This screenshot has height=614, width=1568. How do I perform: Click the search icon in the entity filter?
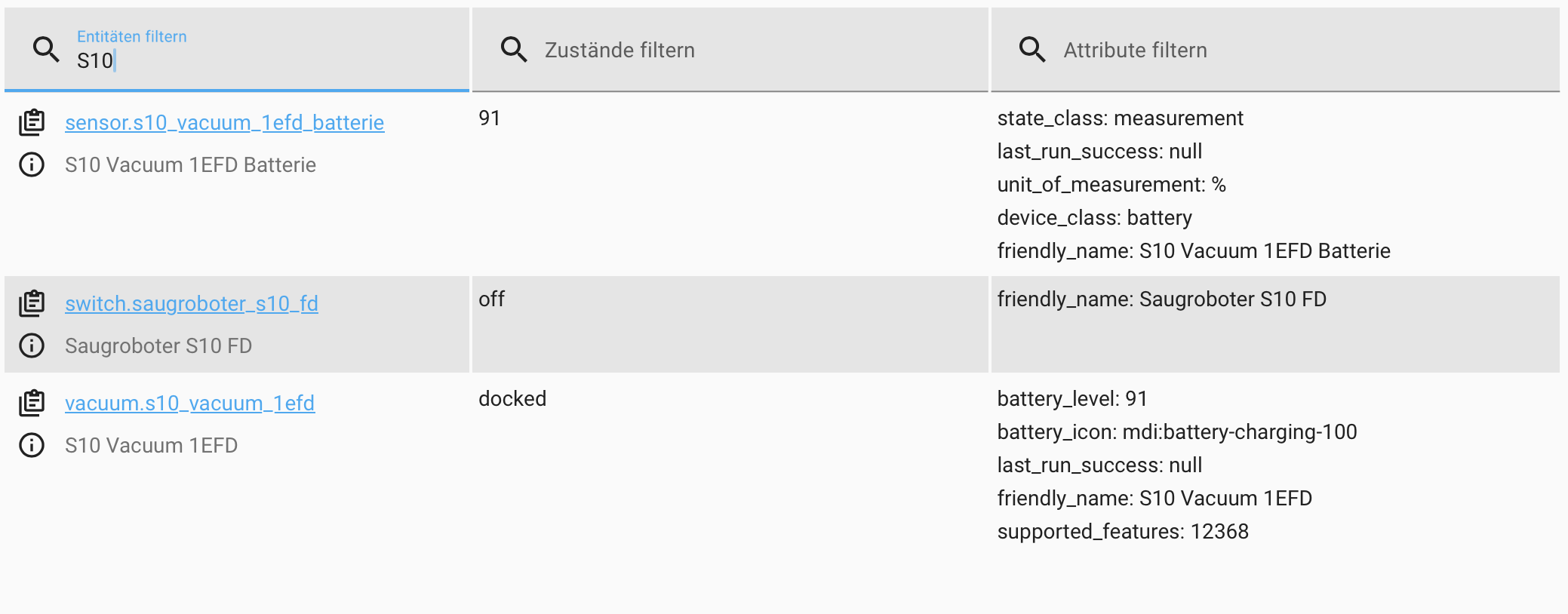pos(46,50)
